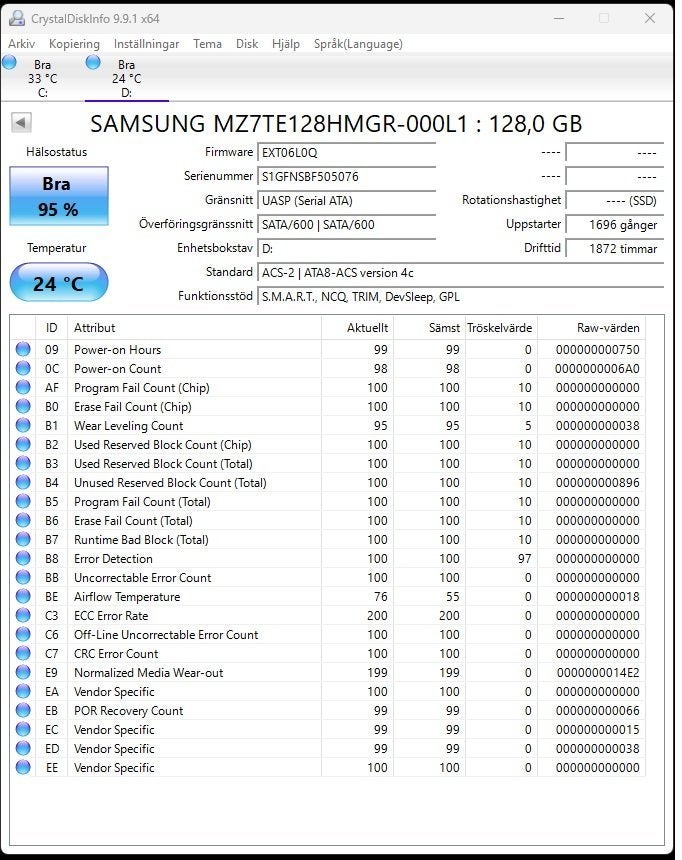
Task: Click status icon for Power-on Hours row
Action: [23, 349]
